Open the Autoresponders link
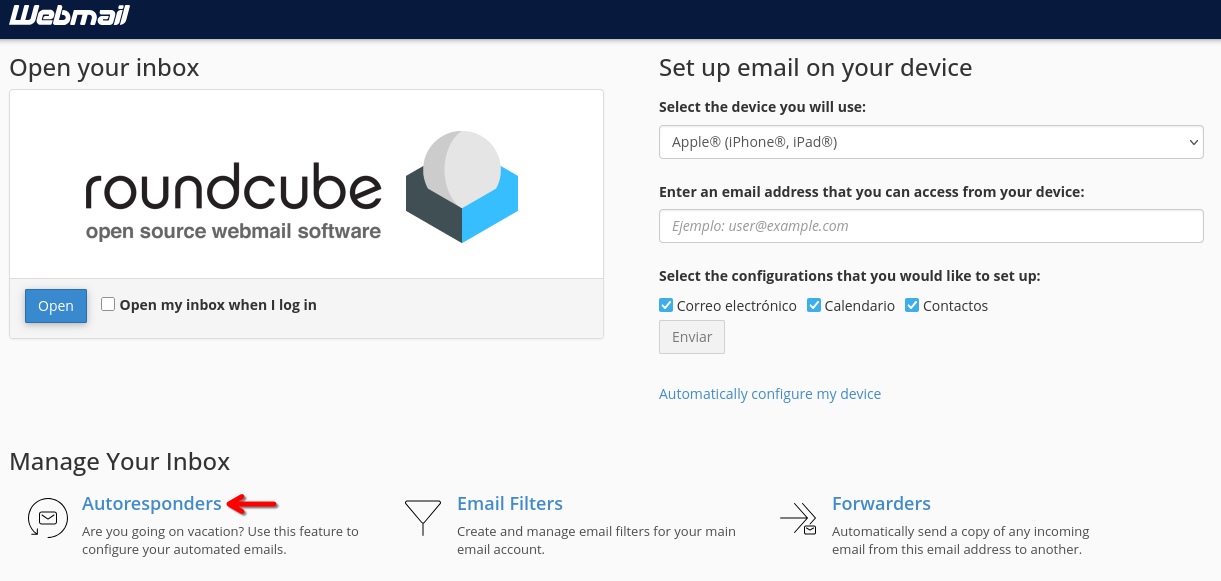The height and width of the screenshot is (581, 1221). 152,503
